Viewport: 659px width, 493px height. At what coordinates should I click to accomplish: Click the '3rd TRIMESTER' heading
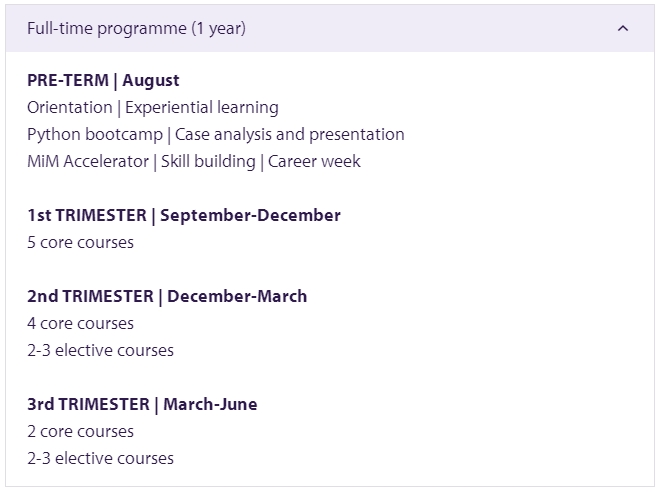[x=89, y=404]
